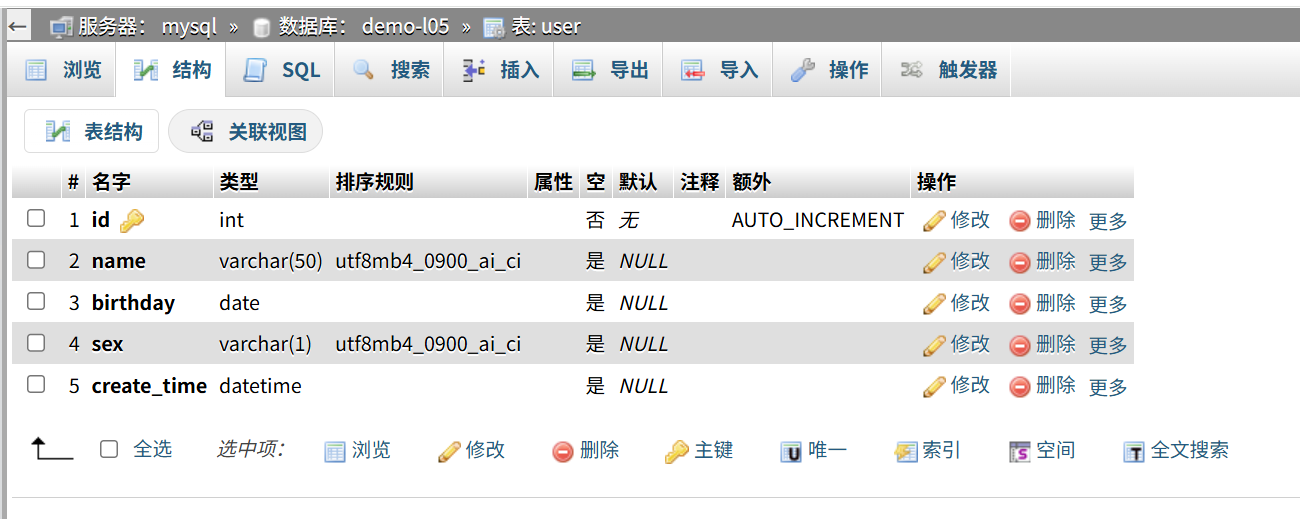
Task: Click the red 删除 icon for id column
Action: [x=1020, y=221]
